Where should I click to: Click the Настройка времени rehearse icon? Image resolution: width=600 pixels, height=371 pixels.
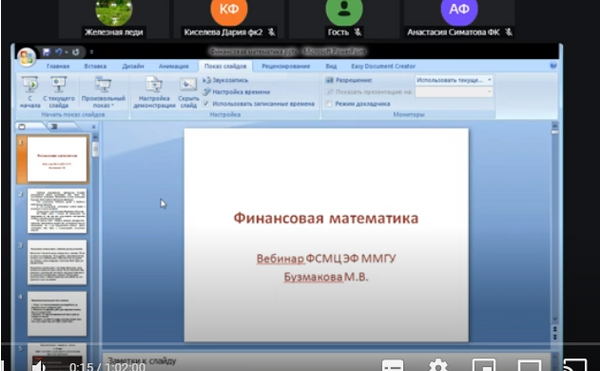207,92
